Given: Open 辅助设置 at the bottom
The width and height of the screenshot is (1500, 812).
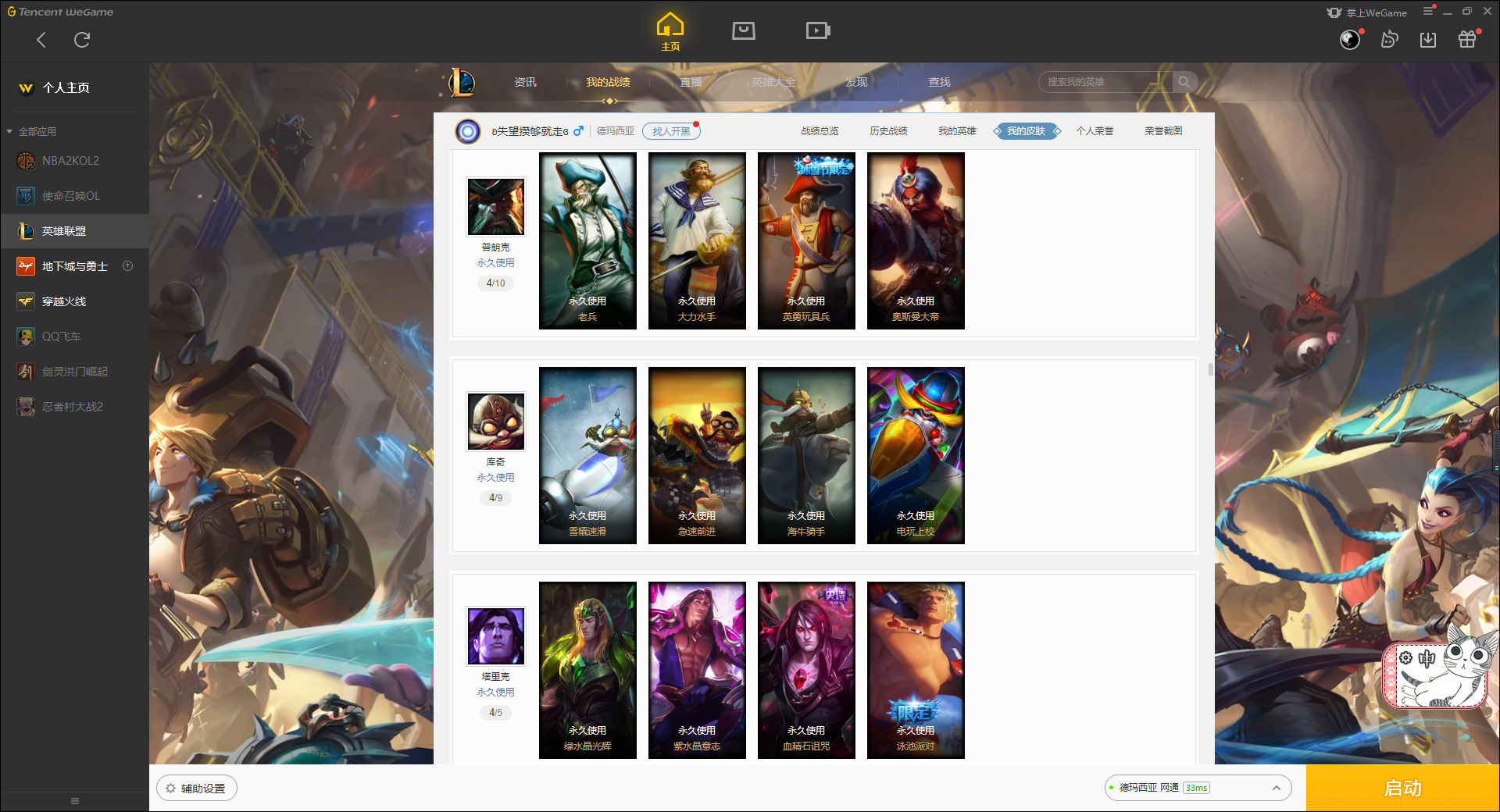Looking at the screenshot, I should 197,789.
